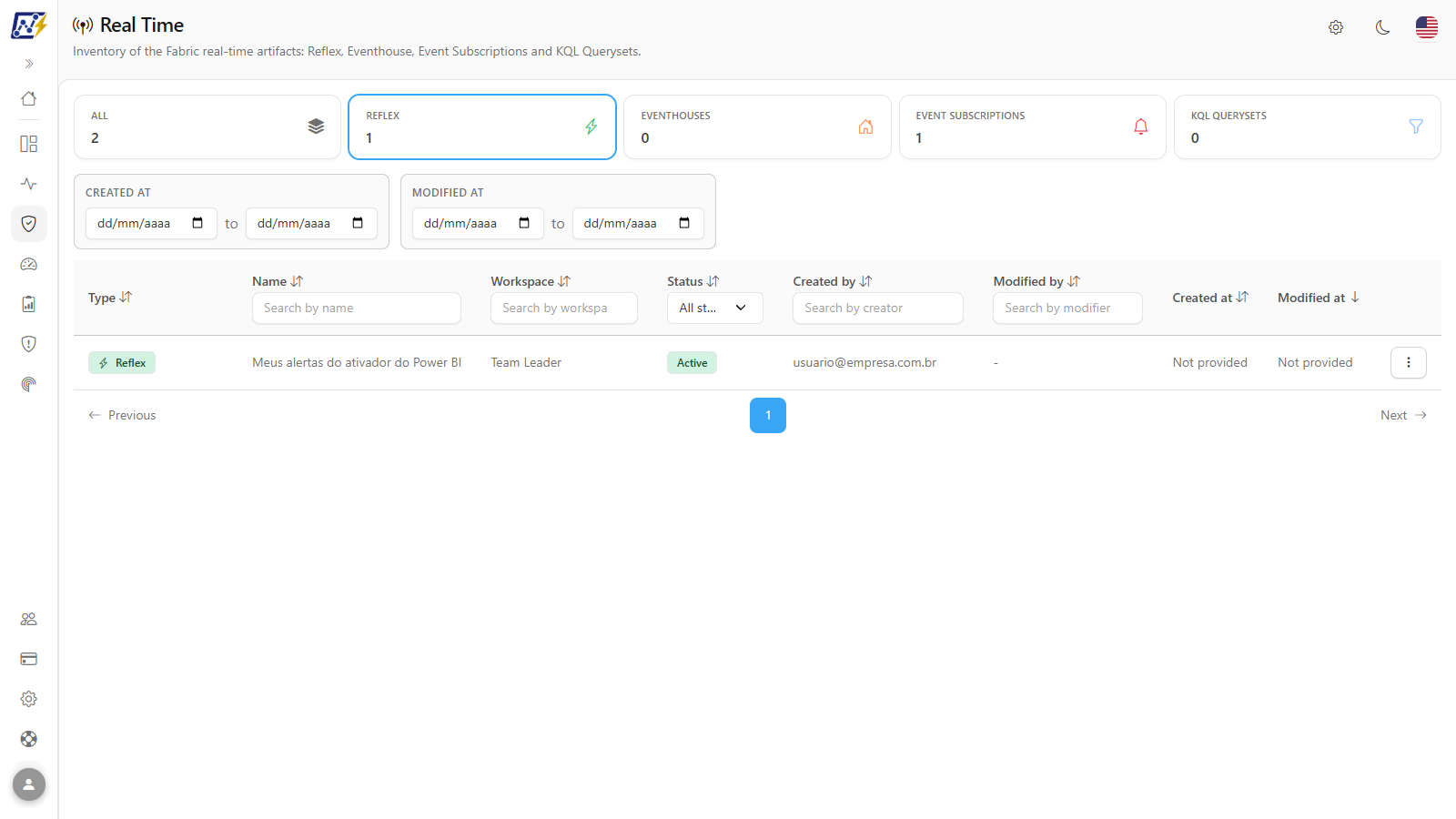Screen dimensions: 1456x819
Task: Click the page 1 pagination button
Action: click(x=768, y=415)
